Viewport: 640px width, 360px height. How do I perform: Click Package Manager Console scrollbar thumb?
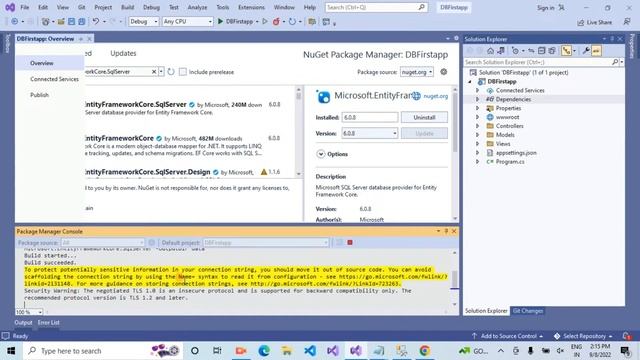click(x=454, y=279)
